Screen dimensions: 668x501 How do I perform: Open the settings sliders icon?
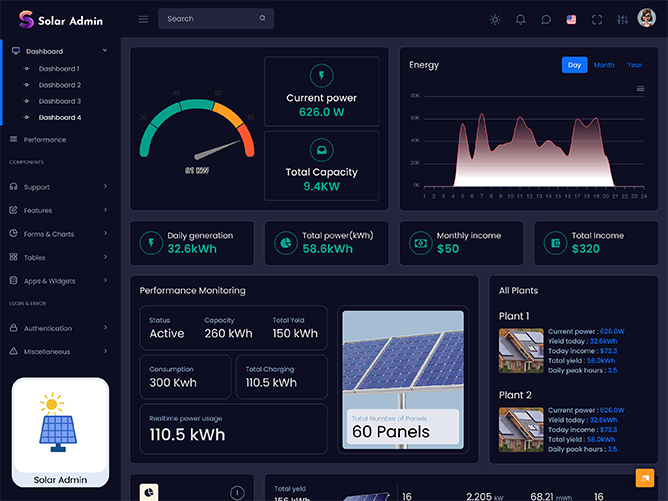pyautogui.click(x=623, y=19)
